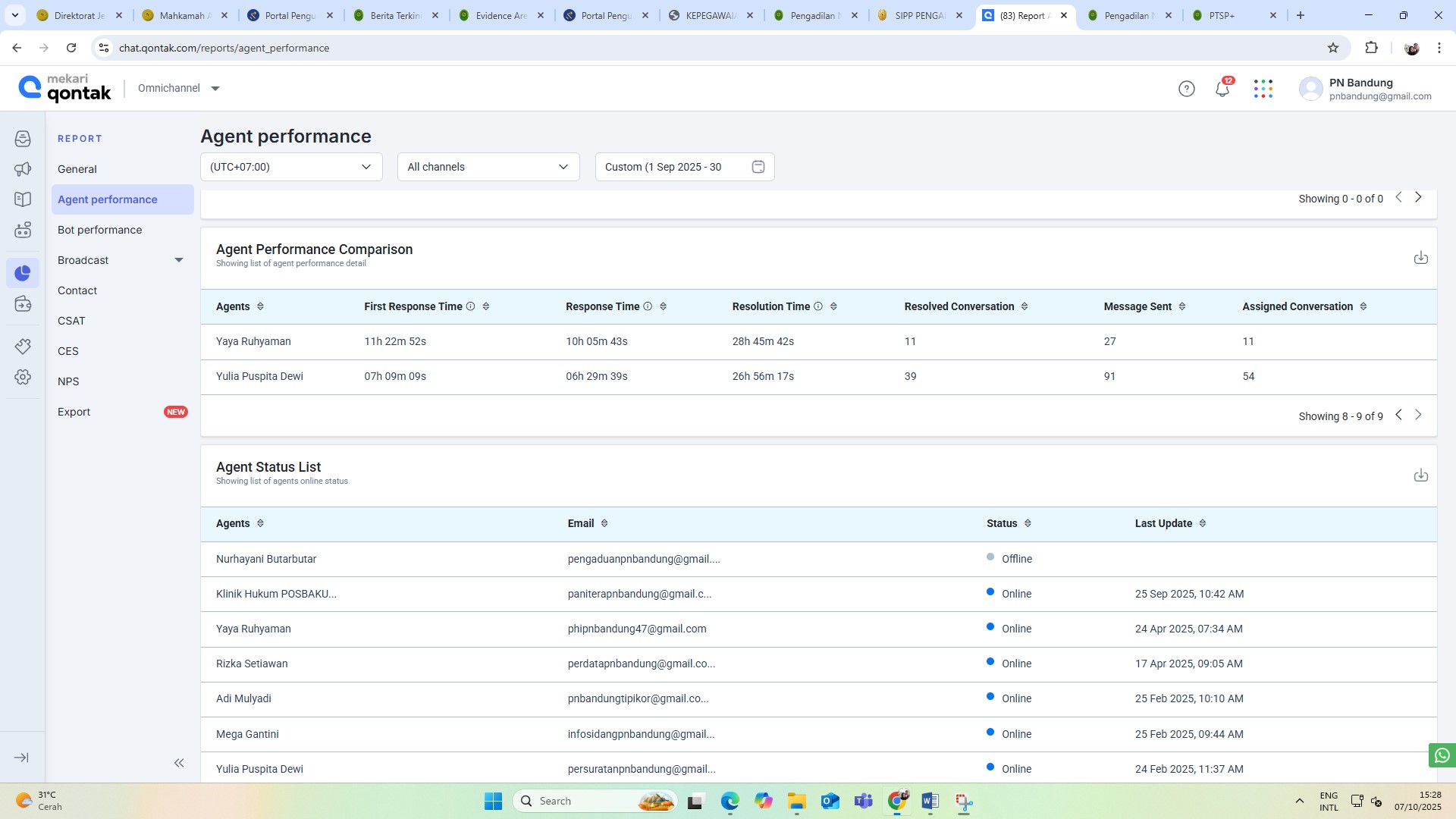Open the All channels dropdown

pos(488,167)
